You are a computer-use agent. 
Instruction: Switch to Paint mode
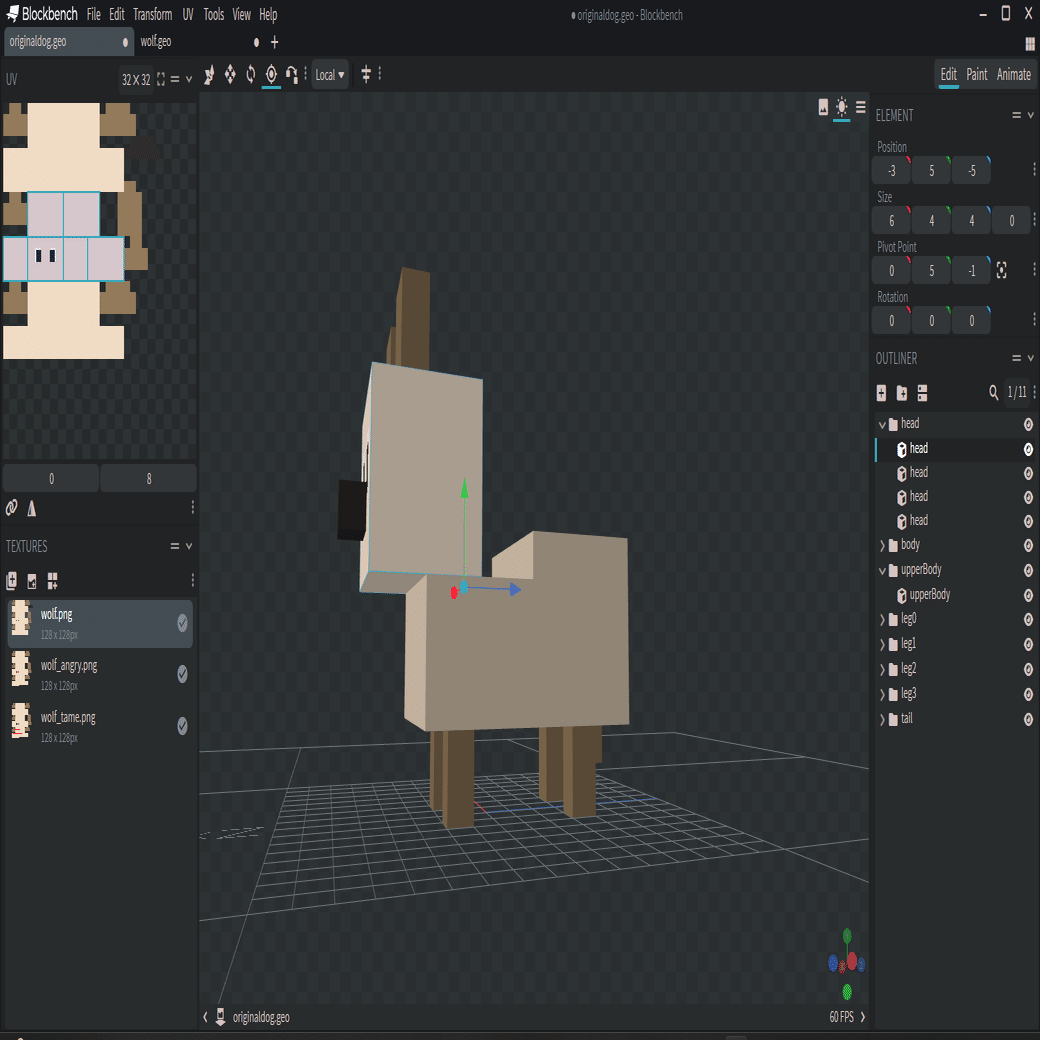pyautogui.click(x=977, y=75)
